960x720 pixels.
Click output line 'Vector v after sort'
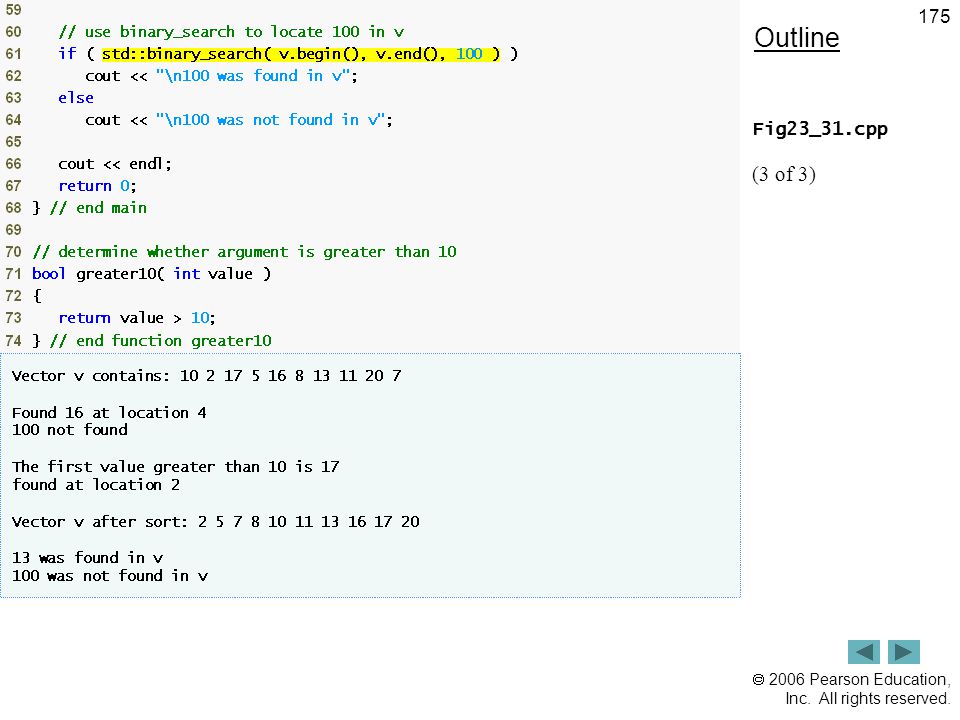216,522
